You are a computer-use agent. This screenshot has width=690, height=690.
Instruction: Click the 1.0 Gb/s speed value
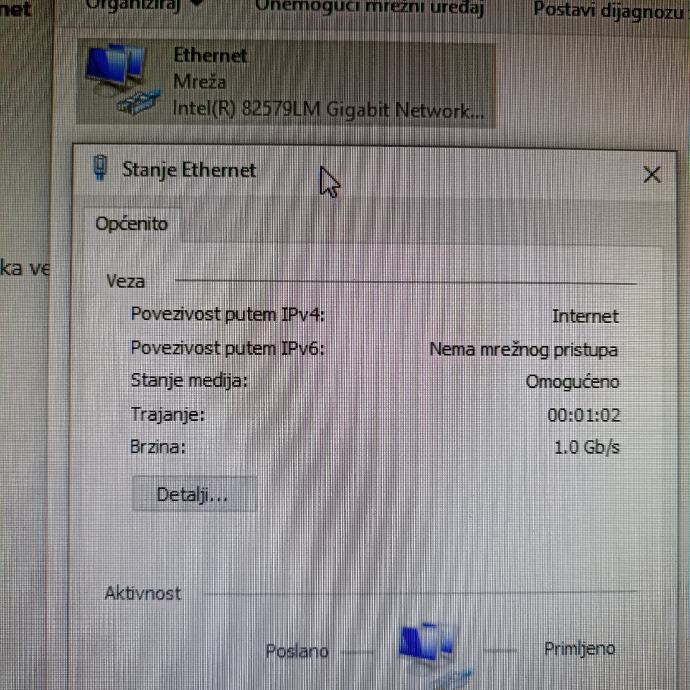(587, 448)
